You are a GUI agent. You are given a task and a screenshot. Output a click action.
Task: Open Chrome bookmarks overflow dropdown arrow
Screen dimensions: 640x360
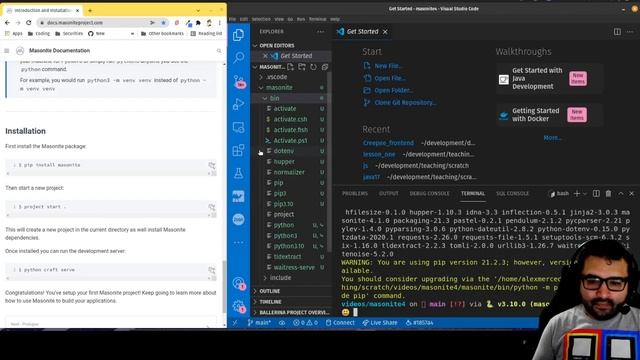[x=132, y=33]
